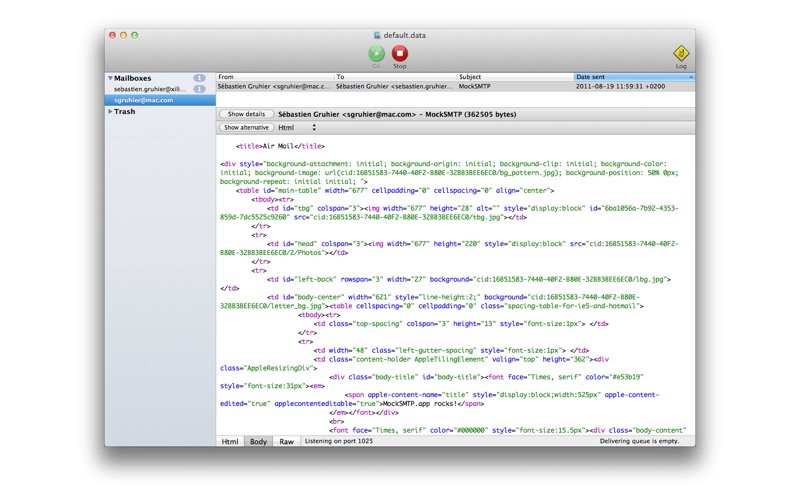
Task: Minimize the window with the yellow button
Action: (123, 35)
